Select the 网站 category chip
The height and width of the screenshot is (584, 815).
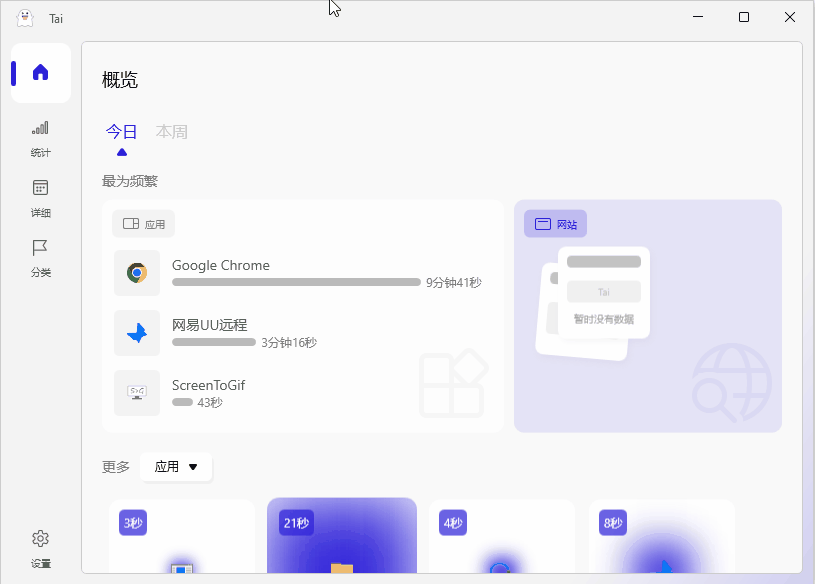coord(556,224)
